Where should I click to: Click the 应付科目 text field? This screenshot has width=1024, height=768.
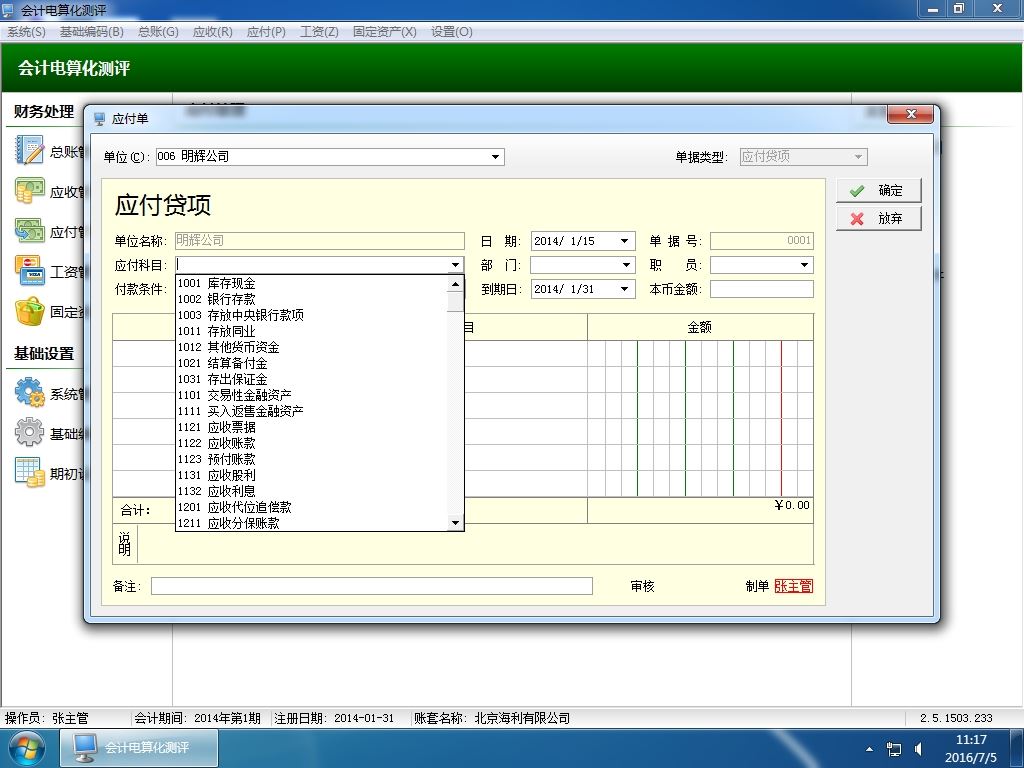[312, 265]
